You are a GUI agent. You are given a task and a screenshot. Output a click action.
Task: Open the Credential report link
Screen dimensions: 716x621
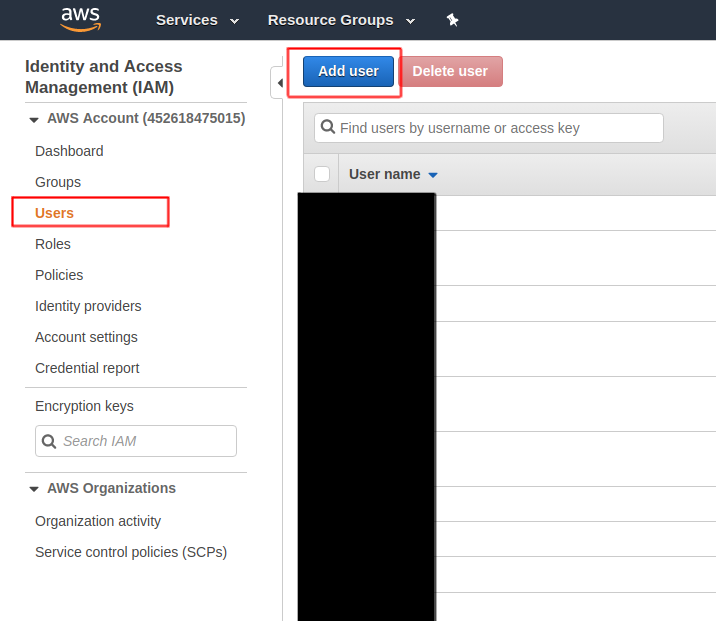(x=87, y=368)
